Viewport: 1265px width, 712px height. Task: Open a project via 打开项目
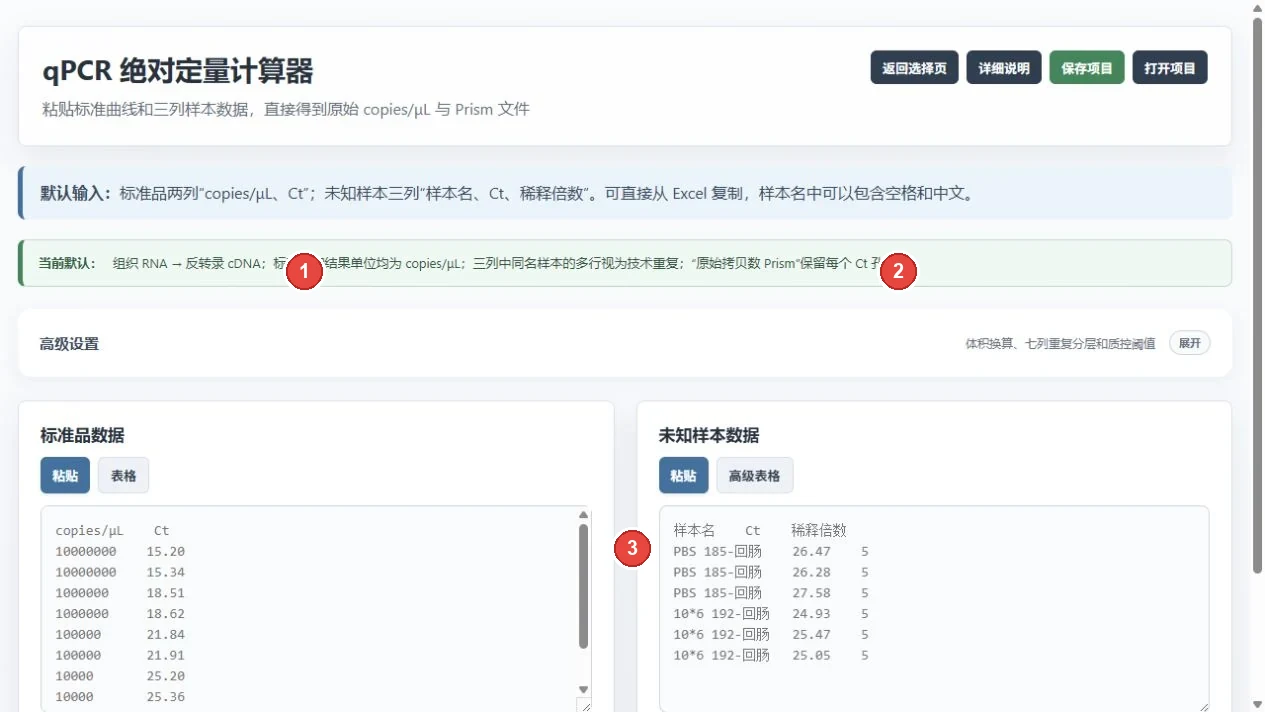[1170, 68]
